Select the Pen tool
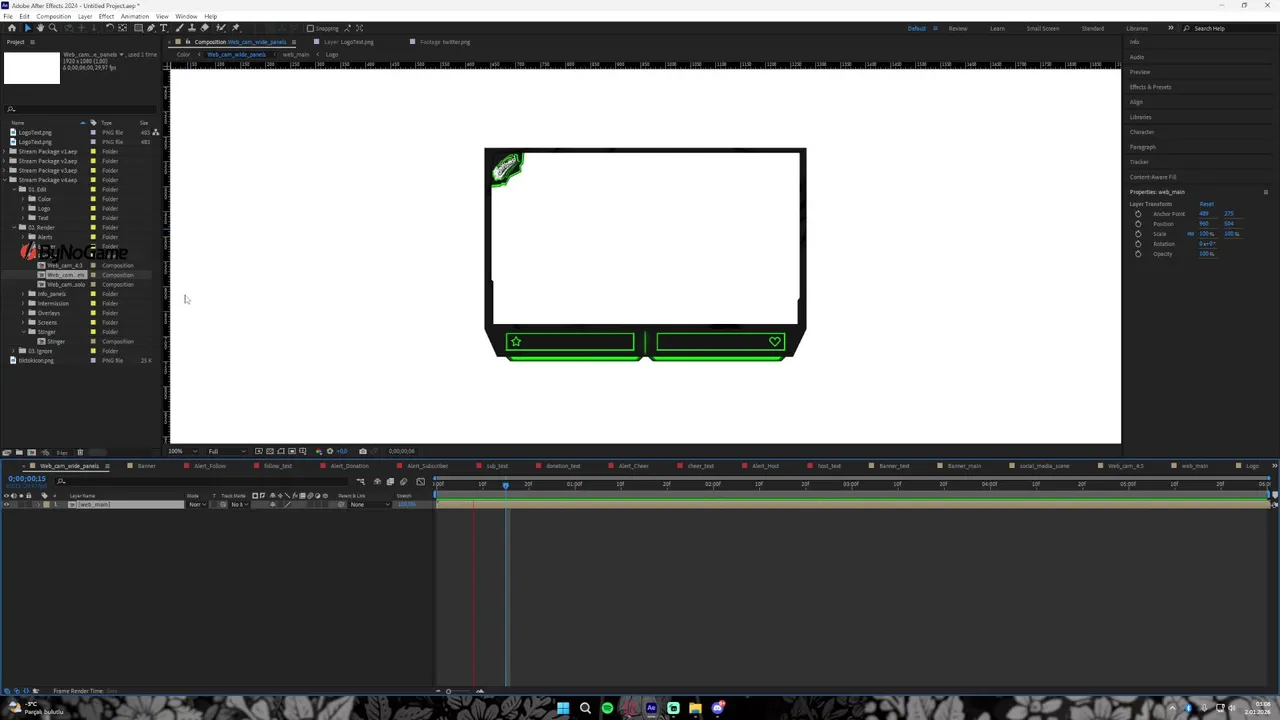The image size is (1280, 720). 151,28
